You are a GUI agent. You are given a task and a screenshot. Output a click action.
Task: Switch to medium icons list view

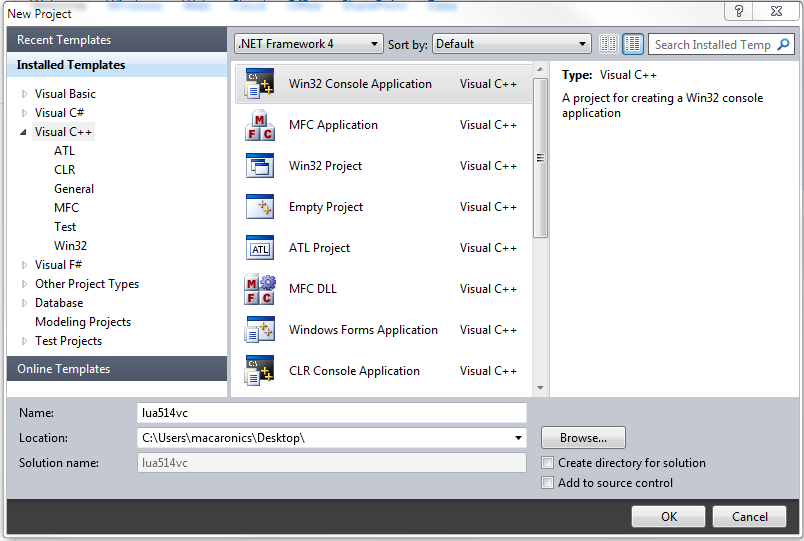(x=633, y=44)
